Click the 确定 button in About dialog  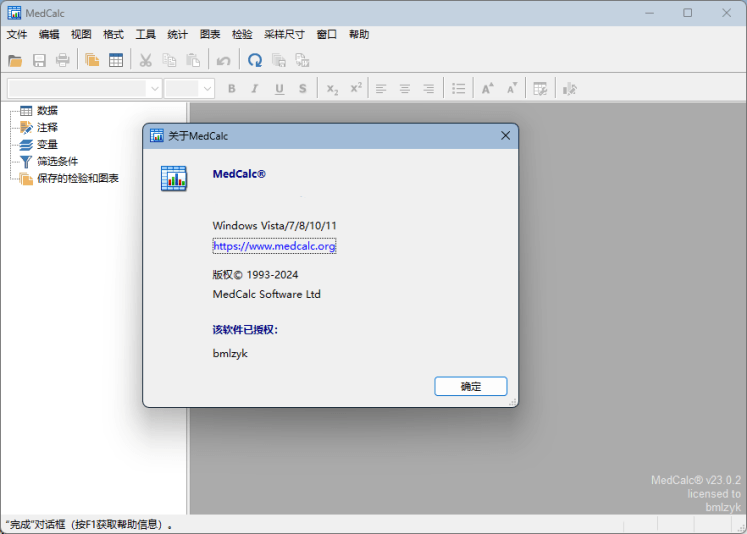click(x=471, y=386)
